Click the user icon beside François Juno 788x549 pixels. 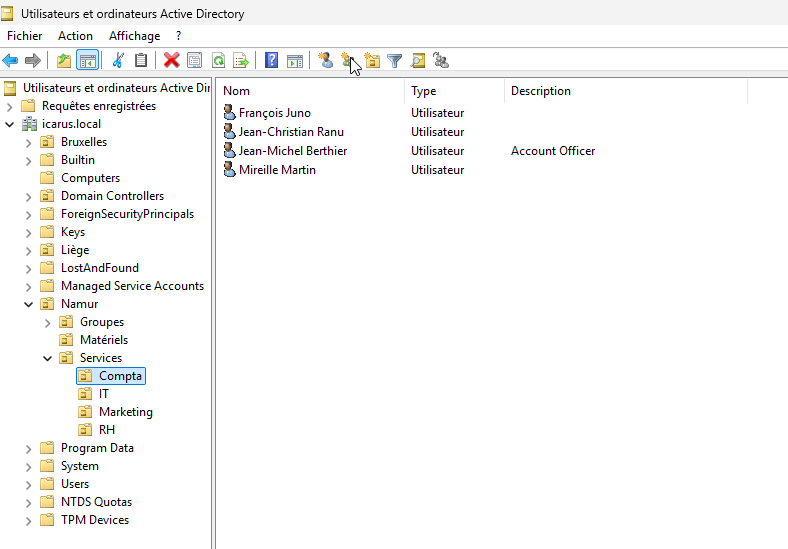tap(230, 113)
